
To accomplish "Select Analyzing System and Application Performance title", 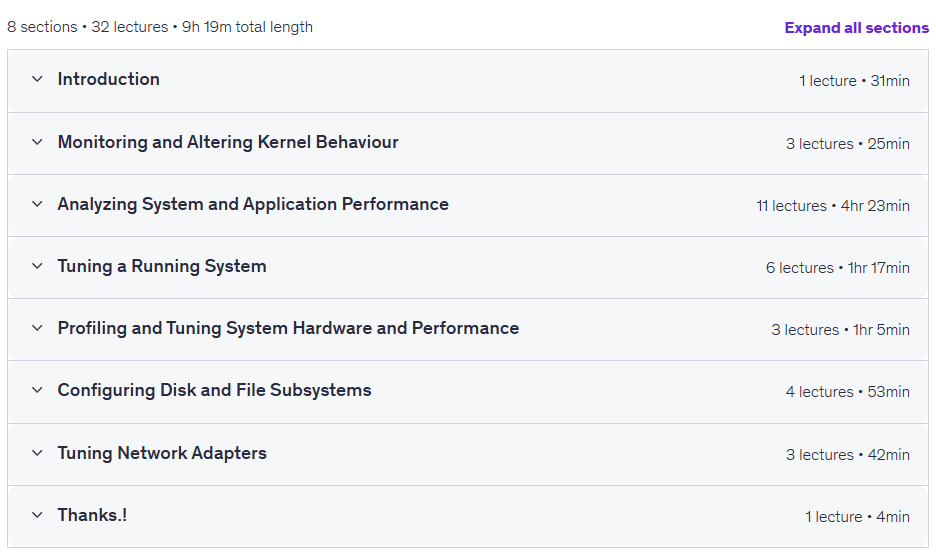I will 253,204.
